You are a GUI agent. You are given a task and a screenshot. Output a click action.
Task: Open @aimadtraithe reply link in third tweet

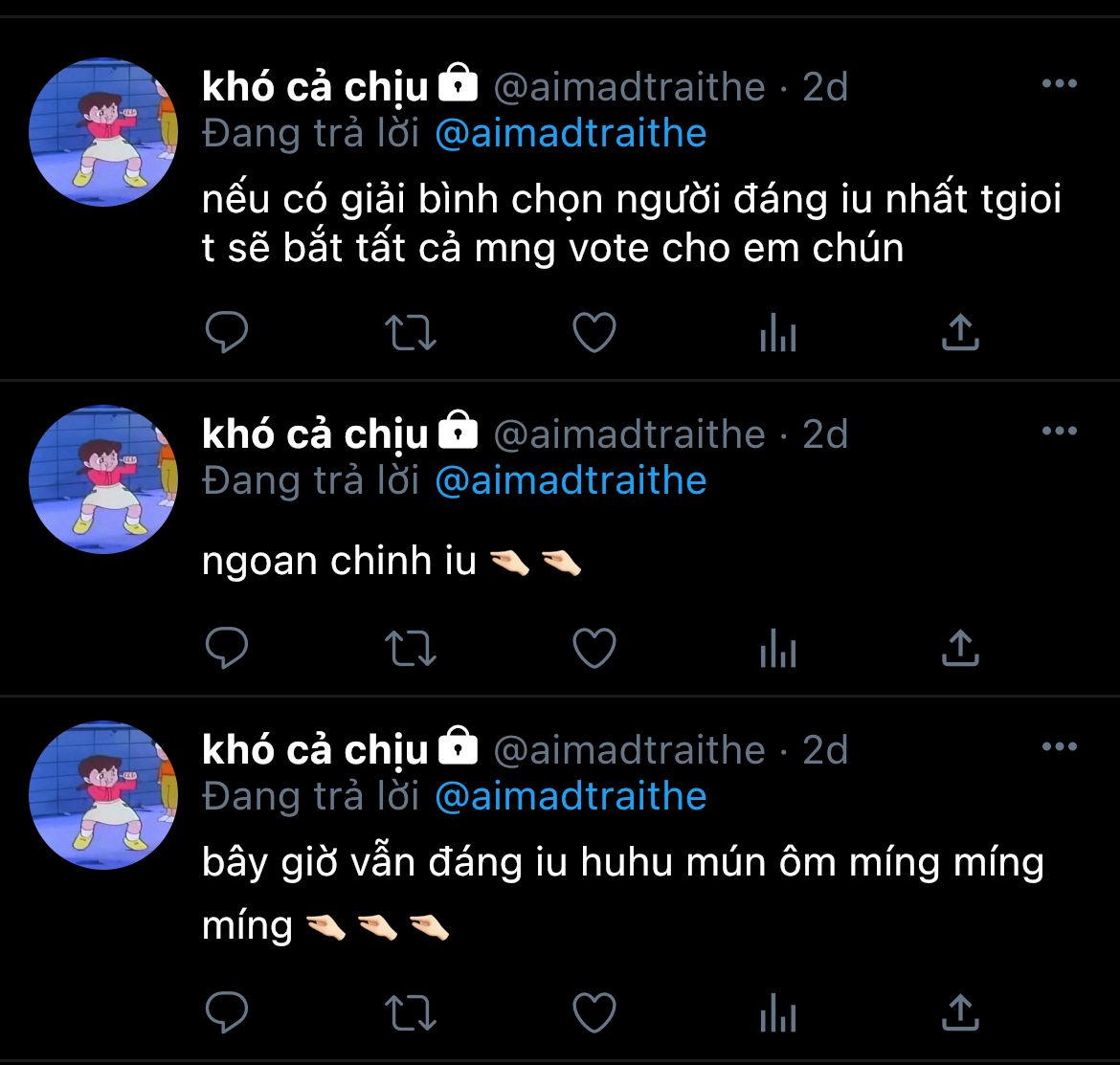(571, 797)
